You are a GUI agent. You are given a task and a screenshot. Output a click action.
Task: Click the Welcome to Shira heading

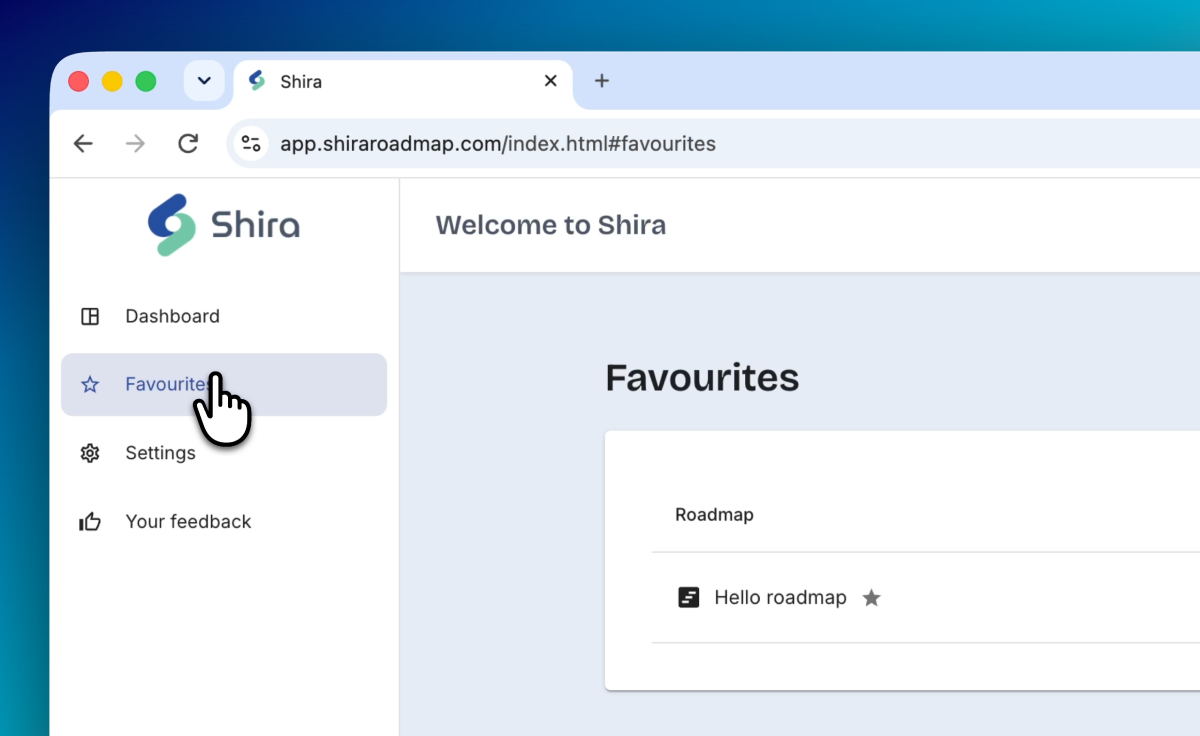pyautogui.click(x=551, y=225)
